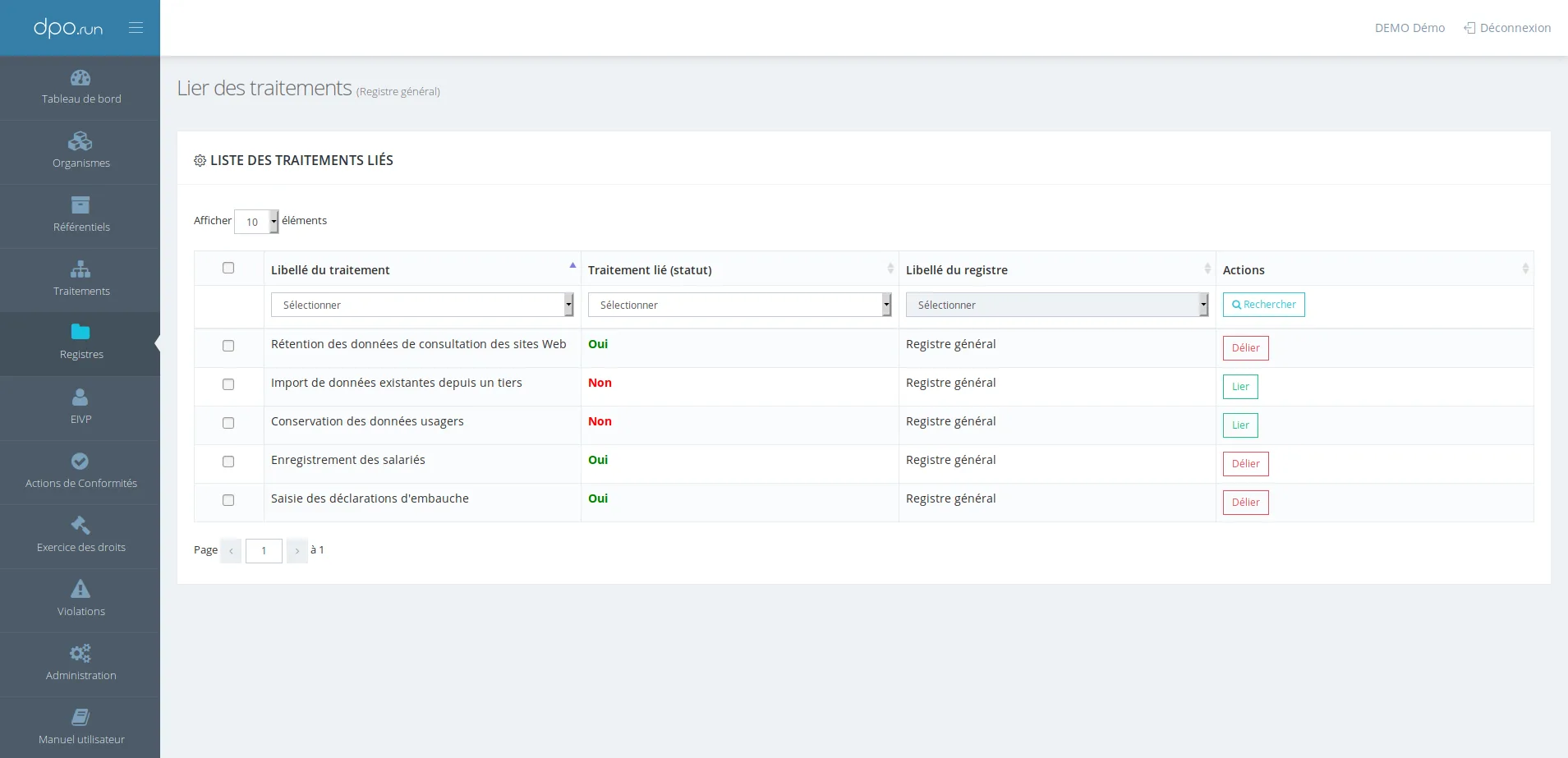Open Libellé du registre filter dropdown
This screenshot has width=1568, height=758.
click(1057, 305)
